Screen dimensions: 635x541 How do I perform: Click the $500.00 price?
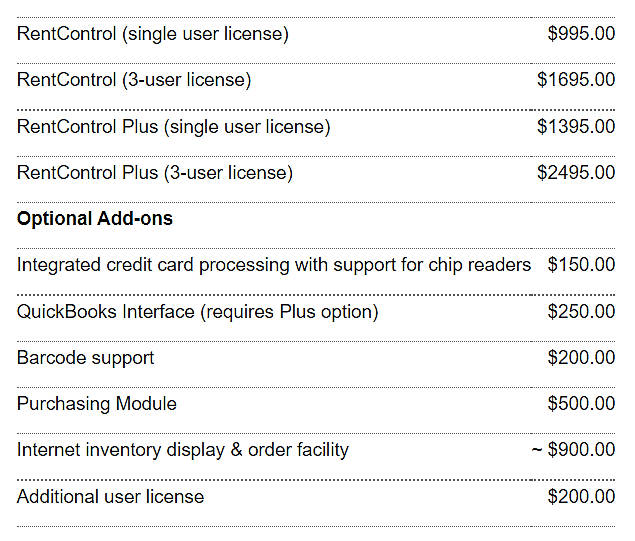[581, 404]
